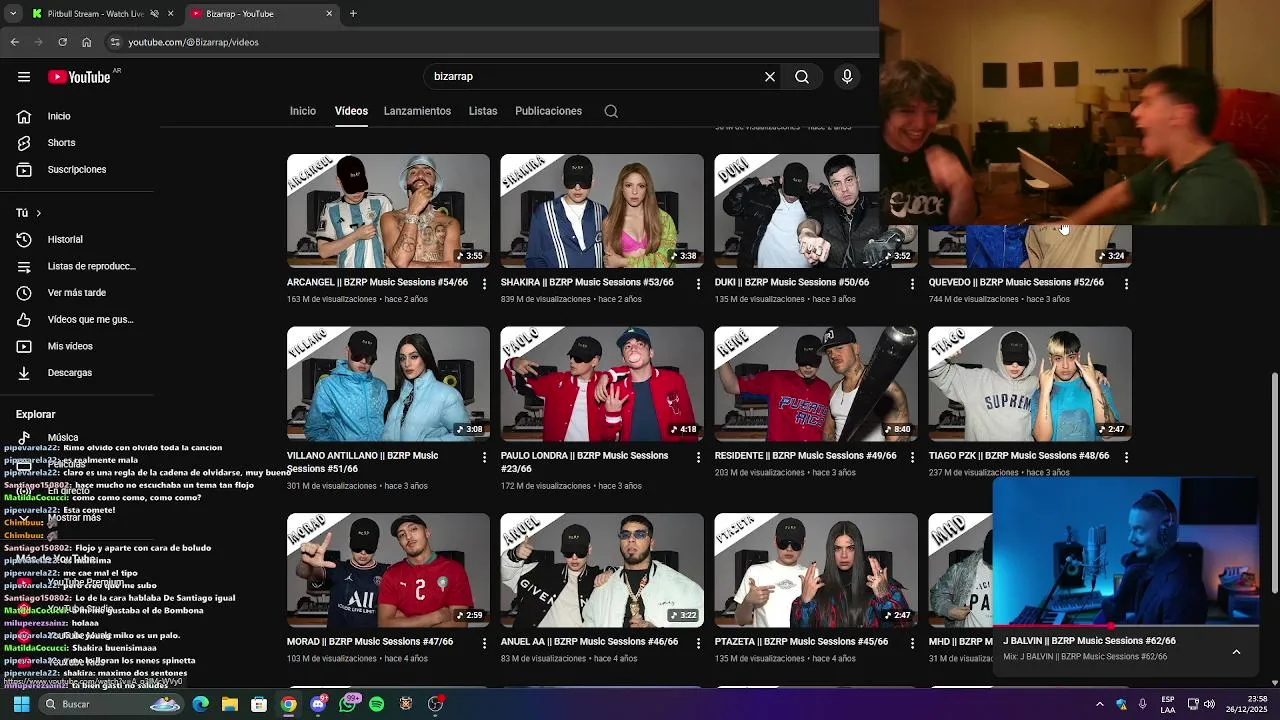Click the PAULO LONDRA video thumbnail
Image resolution: width=1280 pixels, height=720 pixels.
pyautogui.click(x=602, y=384)
